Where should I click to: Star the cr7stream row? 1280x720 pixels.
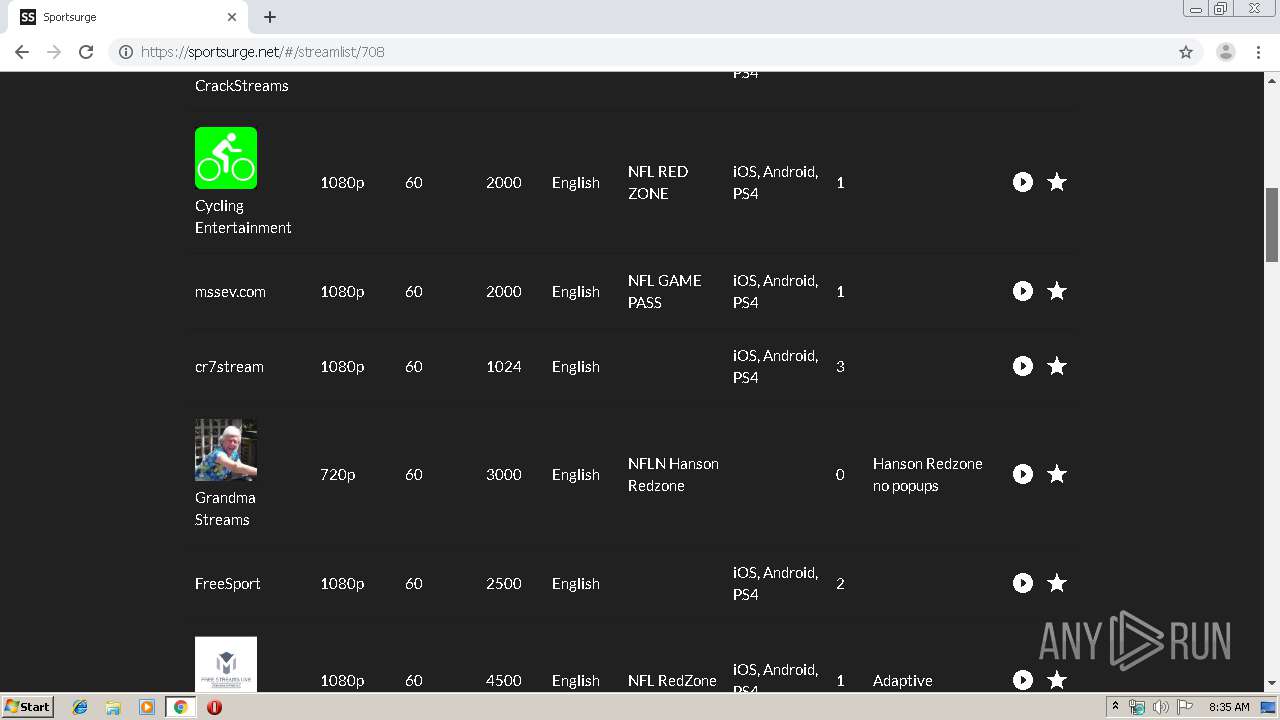click(1057, 366)
